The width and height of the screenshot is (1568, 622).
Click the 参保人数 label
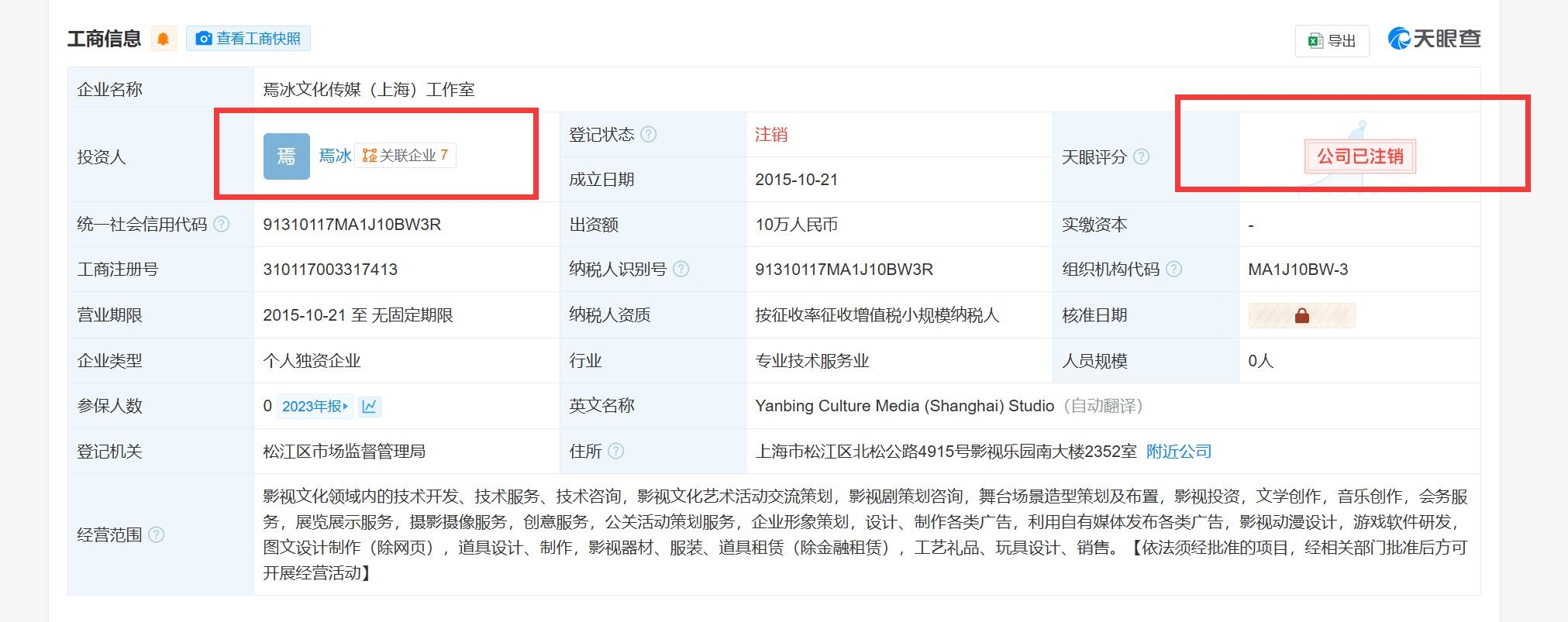coord(110,406)
